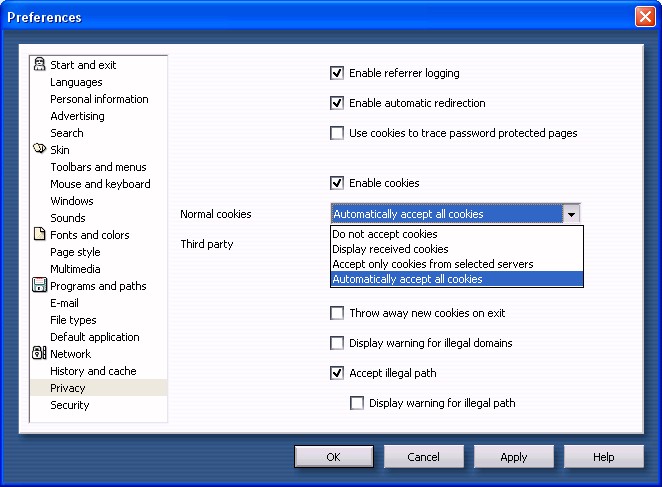662x487 pixels.
Task: Click the Programs and paths disk icon
Action: click(39, 286)
